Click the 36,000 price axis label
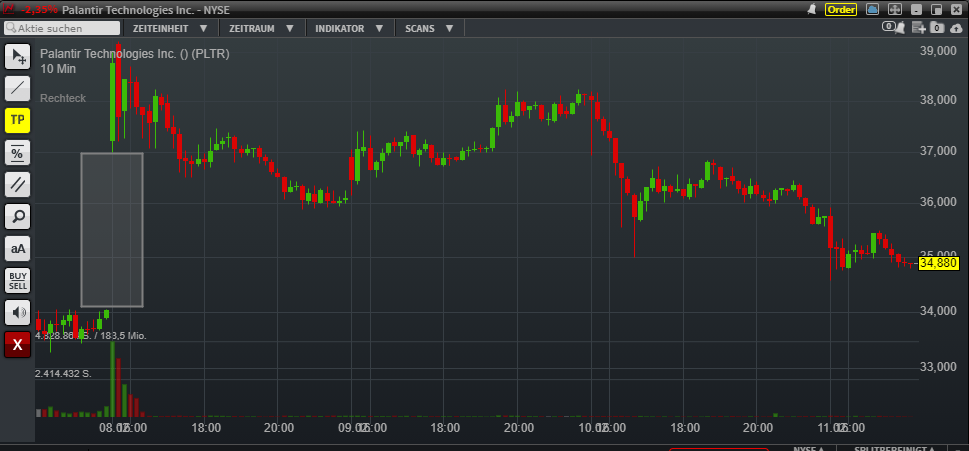The image size is (969, 451). 939,203
